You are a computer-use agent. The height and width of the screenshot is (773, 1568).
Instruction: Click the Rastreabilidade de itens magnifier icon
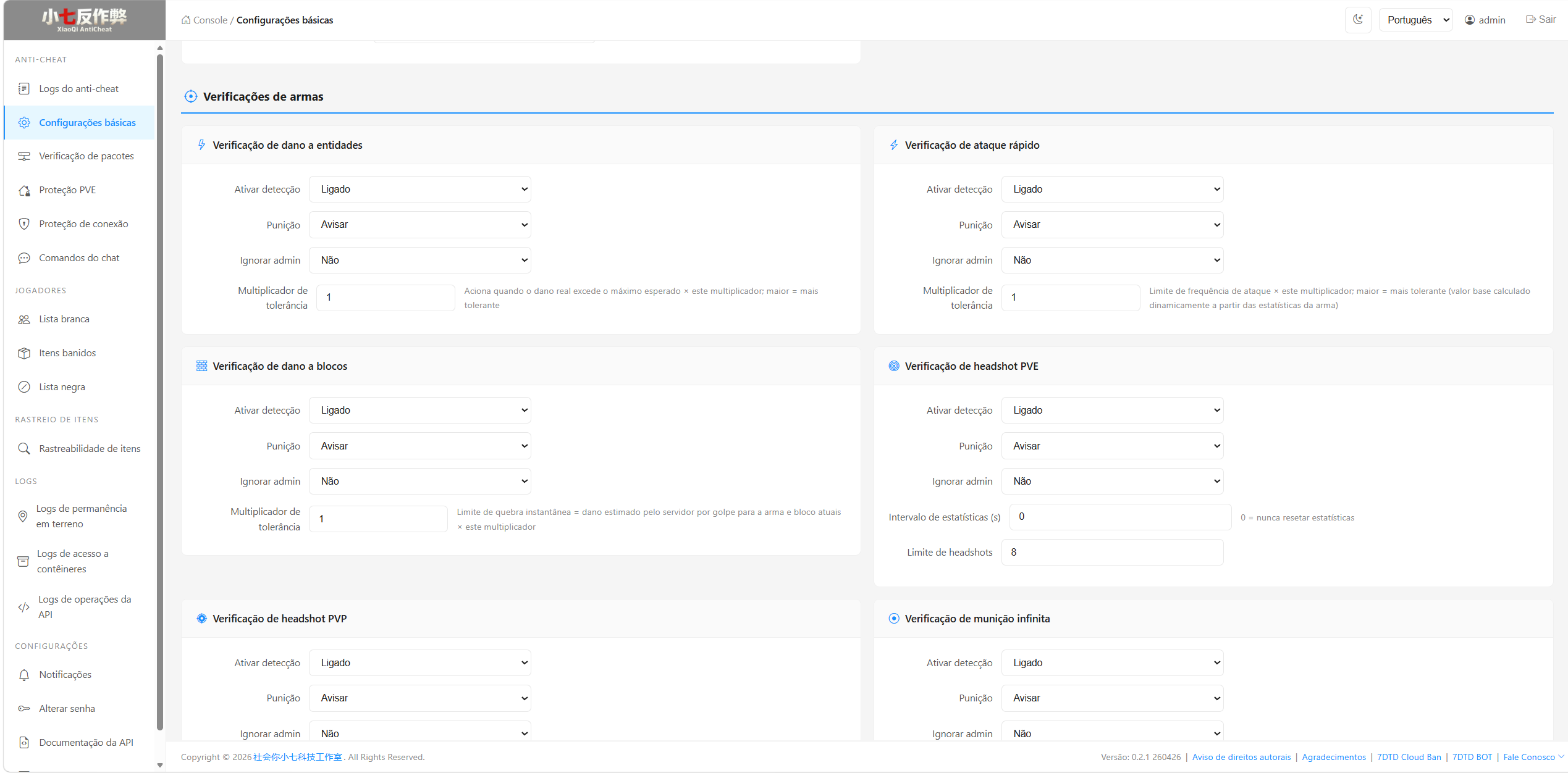click(x=24, y=449)
